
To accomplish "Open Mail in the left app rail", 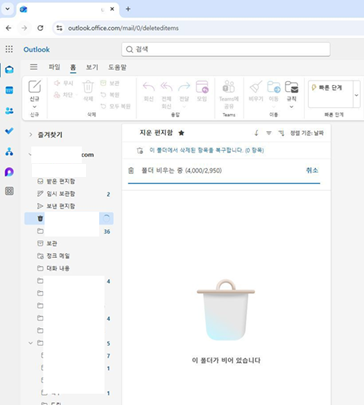I will pos(9,70).
